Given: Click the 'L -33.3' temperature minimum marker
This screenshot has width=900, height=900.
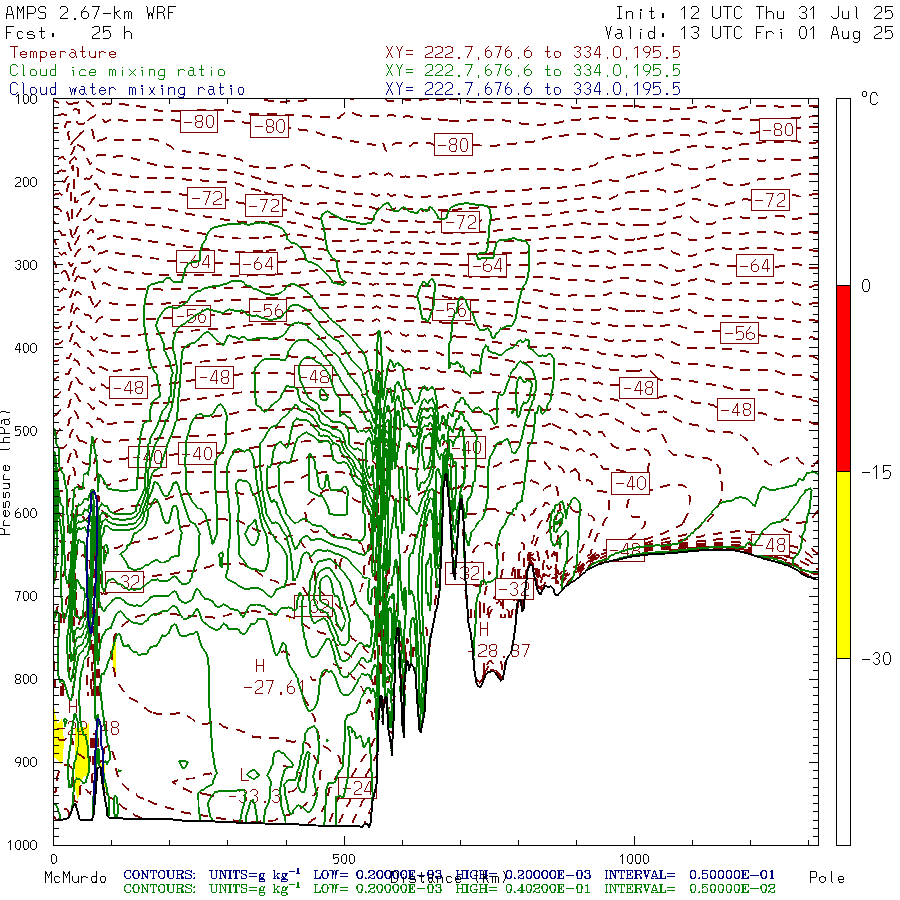Looking at the screenshot, I should pos(255,786).
